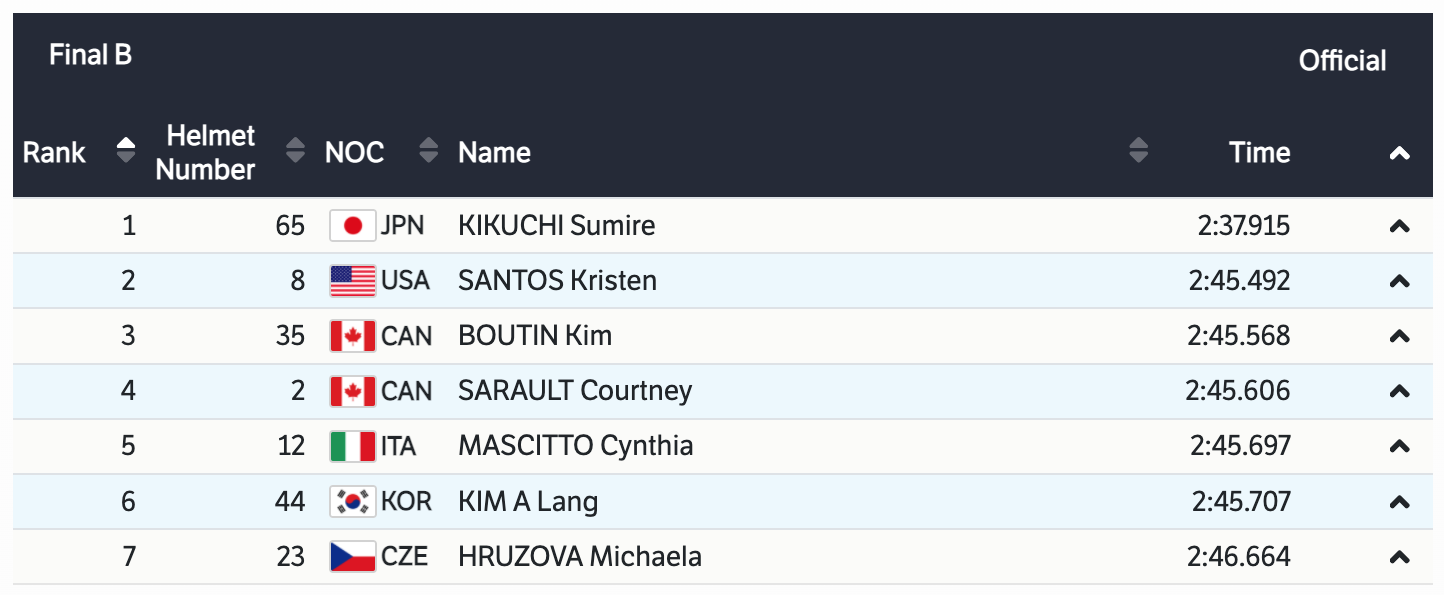Click the Czech flag icon
The width and height of the screenshot is (1444, 595).
pyautogui.click(x=352, y=556)
